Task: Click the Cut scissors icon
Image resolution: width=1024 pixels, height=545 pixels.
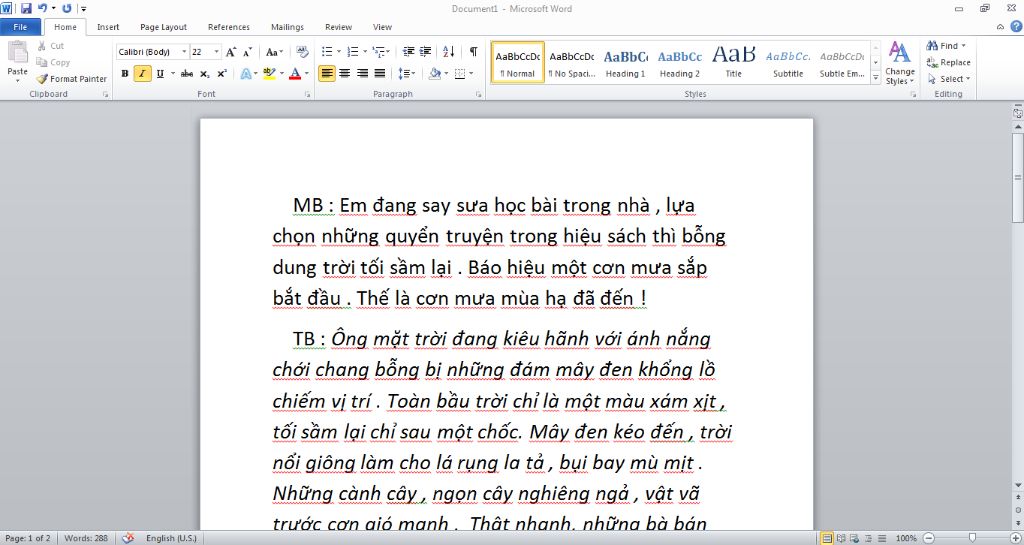Action: pos(42,46)
